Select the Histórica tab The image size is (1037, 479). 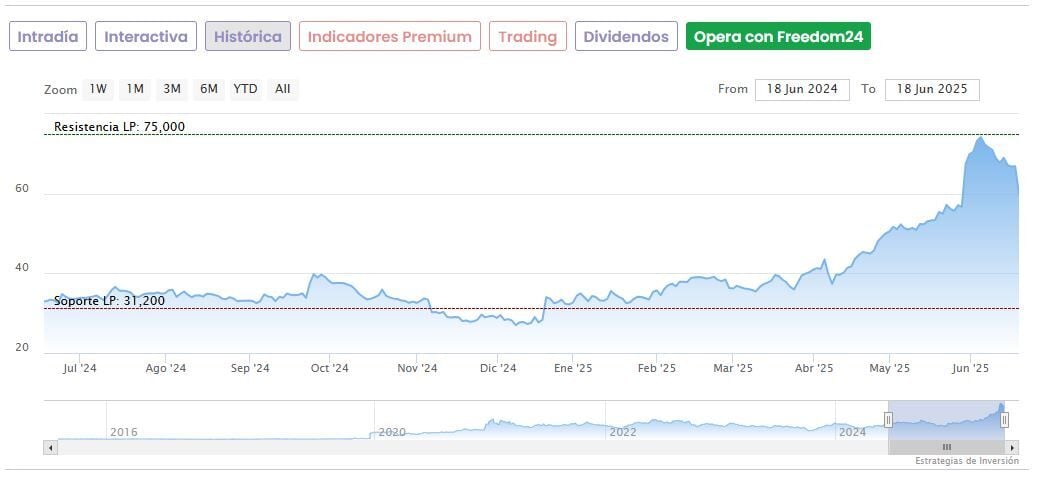(248, 37)
